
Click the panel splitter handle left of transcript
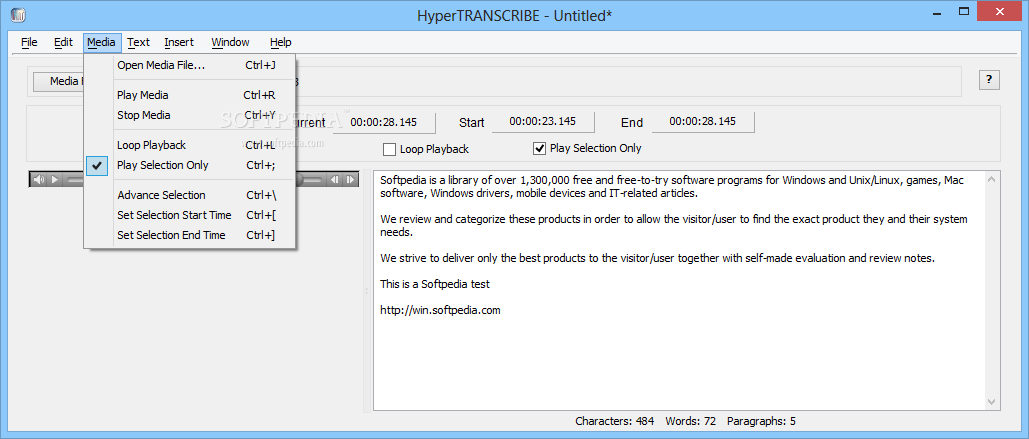366,291
